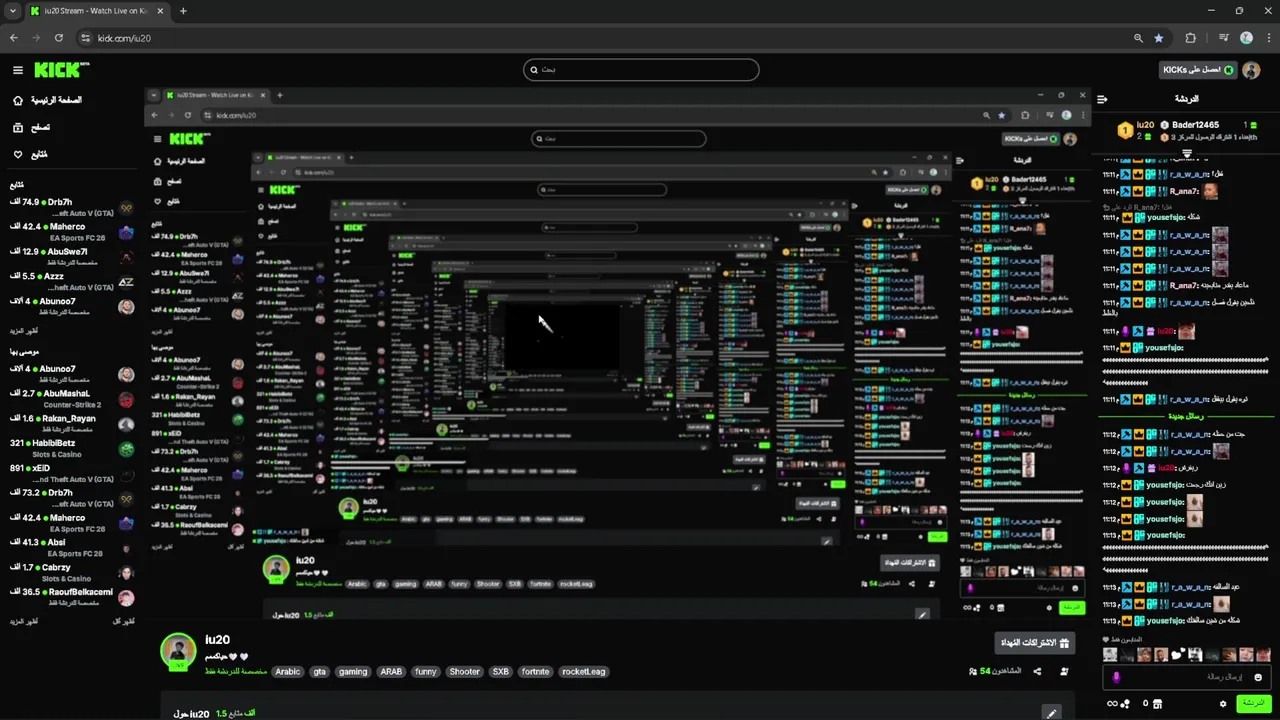Focus the chat message input box

pyautogui.click(x=1185, y=677)
